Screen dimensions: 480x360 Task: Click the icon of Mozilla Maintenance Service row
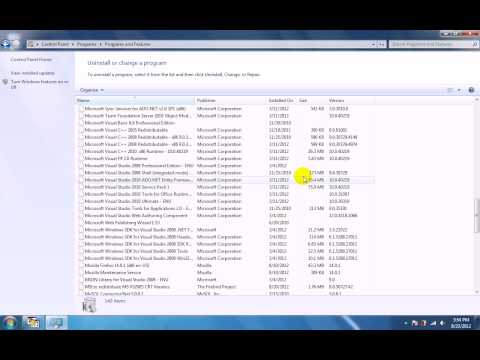[81, 272]
